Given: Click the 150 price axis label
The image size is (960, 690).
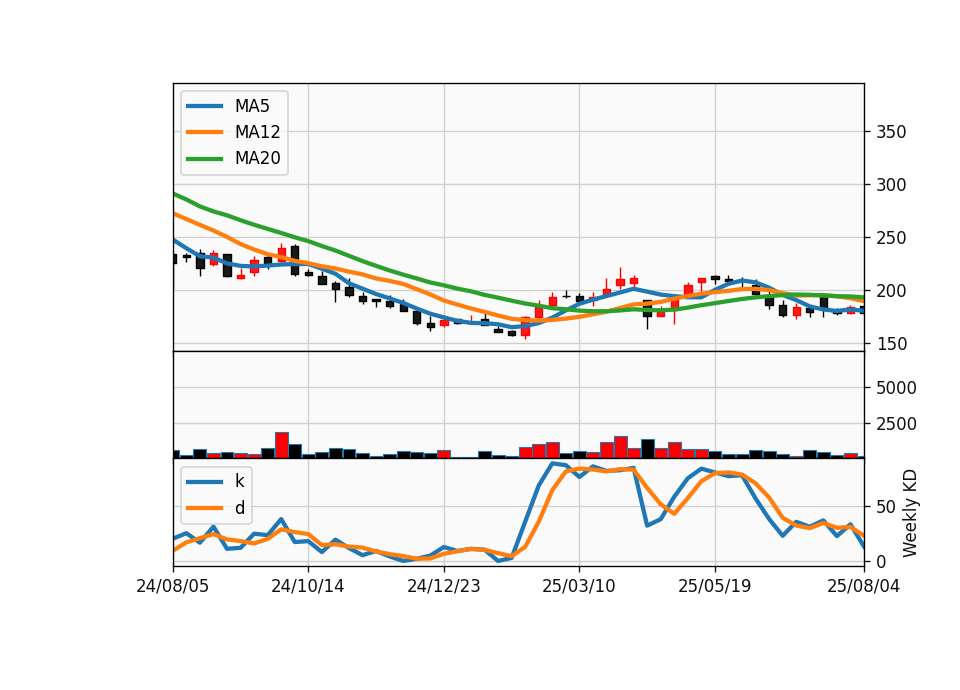Looking at the screenshot, I should pos(891,343).
